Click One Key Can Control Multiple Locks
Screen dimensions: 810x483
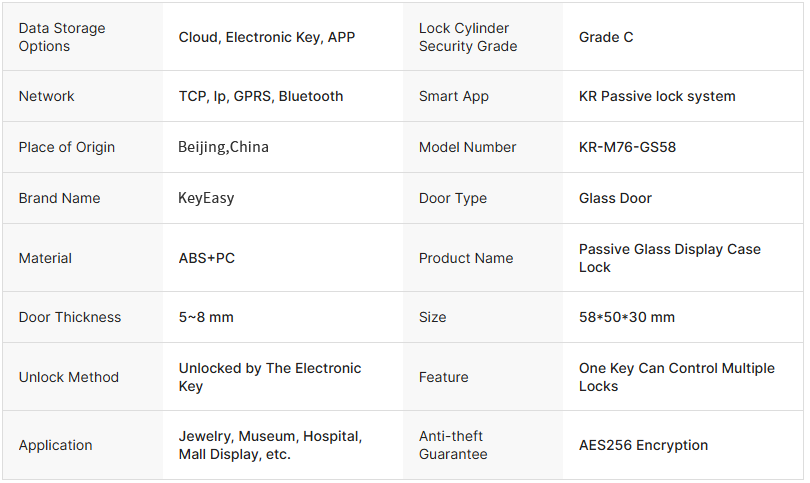click(x=676, y=377)
